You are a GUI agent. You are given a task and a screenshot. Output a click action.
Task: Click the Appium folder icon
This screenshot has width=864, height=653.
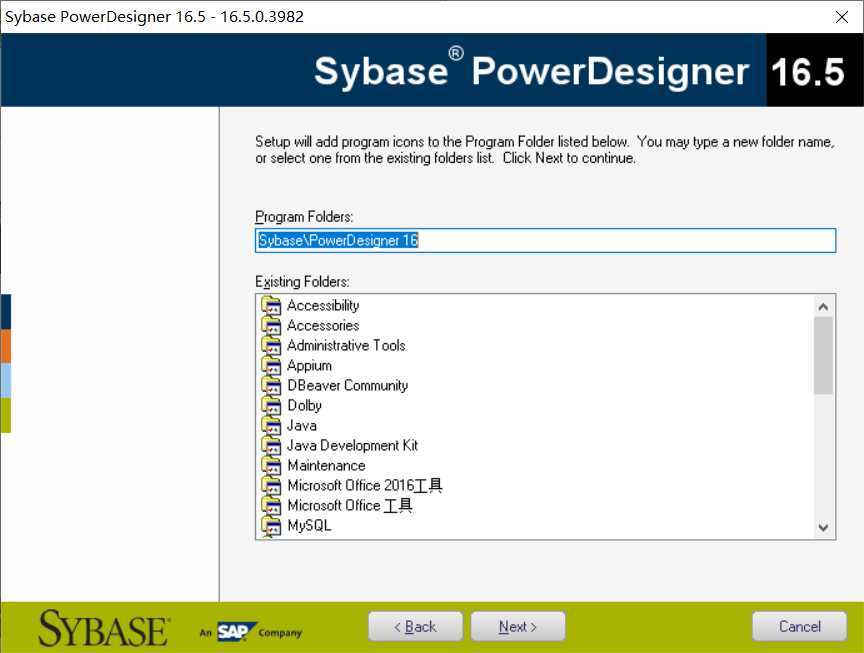[271, 366]
